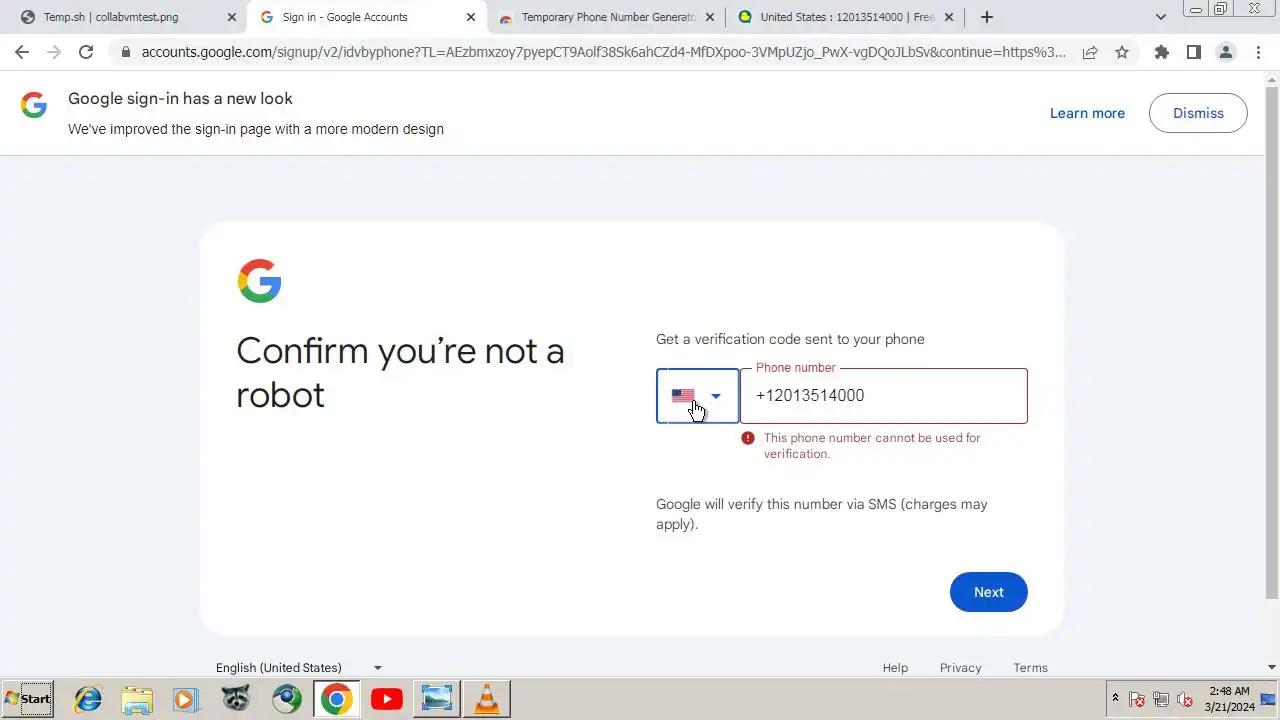This screenshot has height=720, width=1280.
Task: Open VLC media player from taskbar
Action: pyautogui.click(x=487, y=699)
